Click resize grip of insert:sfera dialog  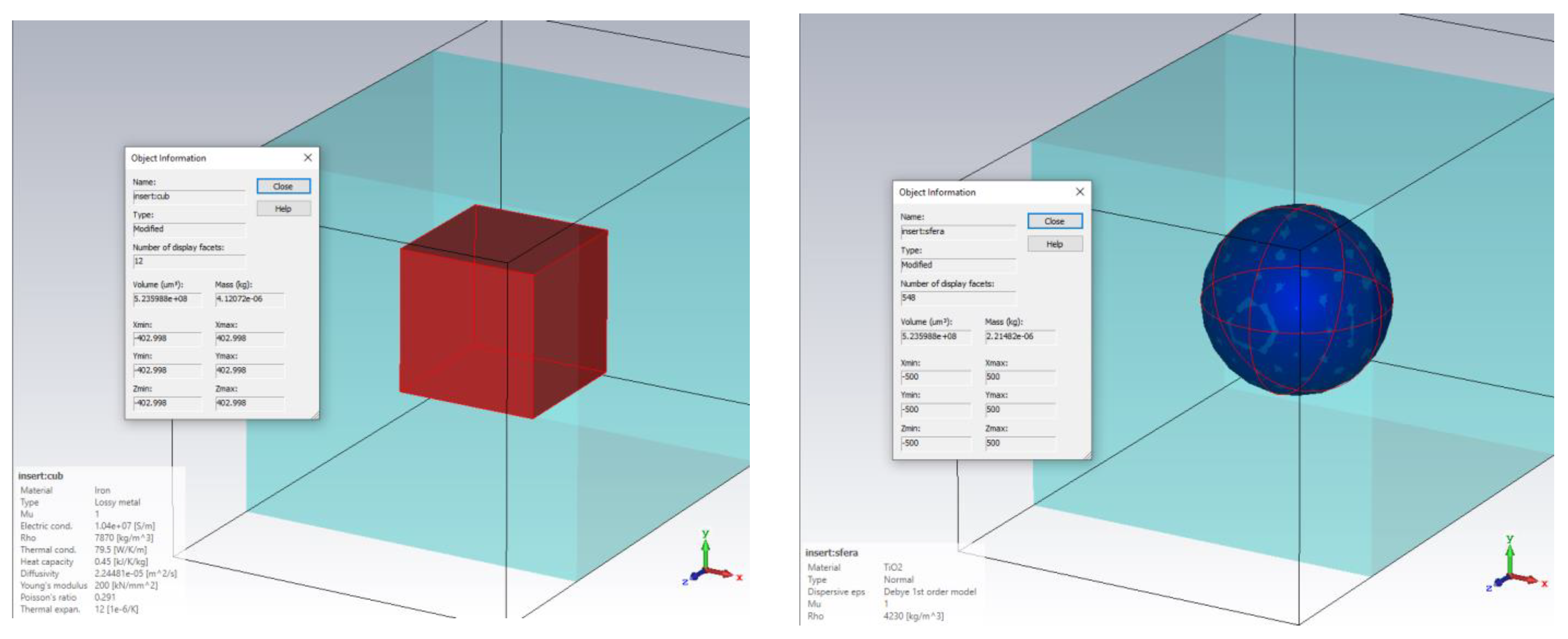1087,455
